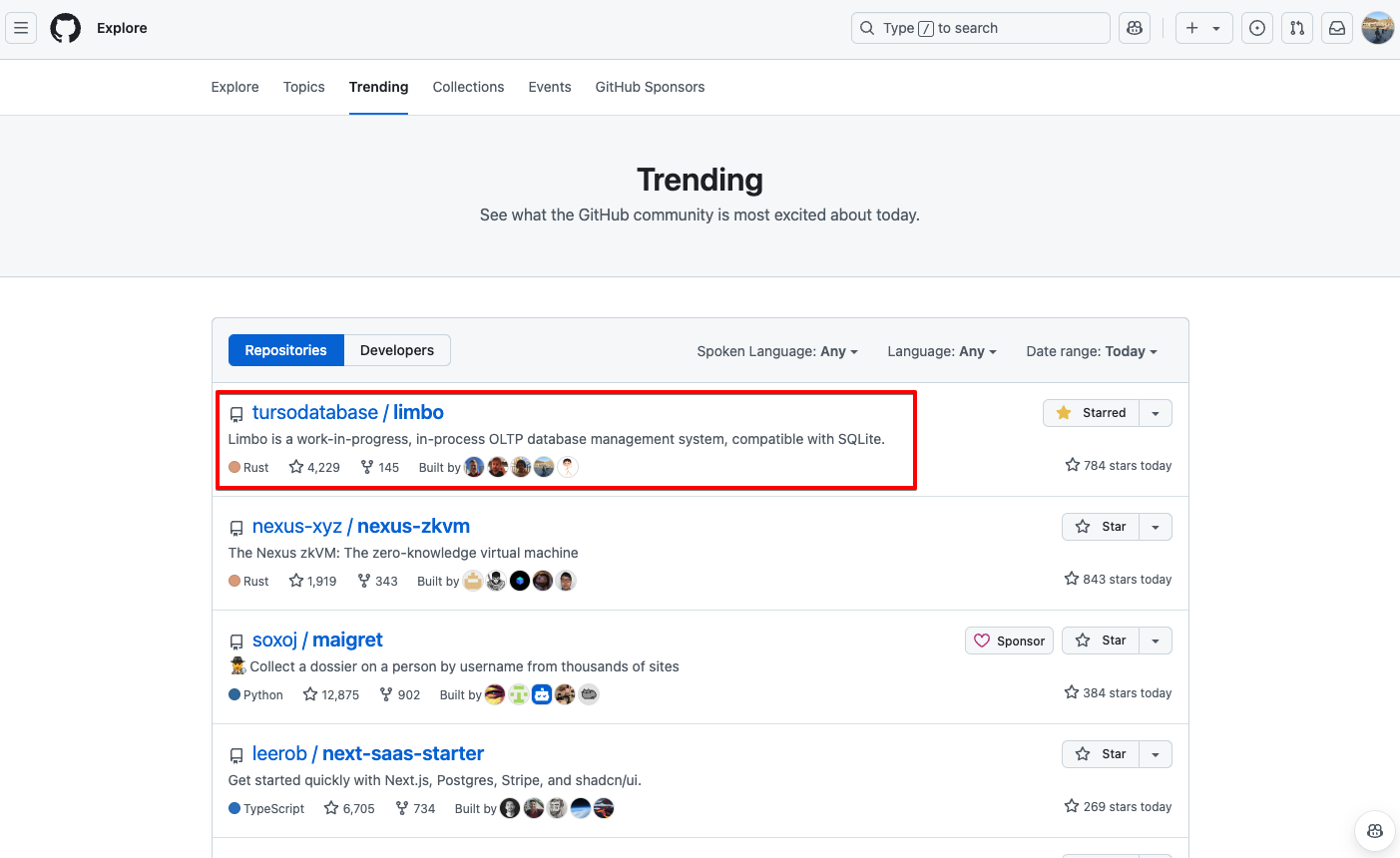
Task: Click last contributor avatar of limbo
Action: (567, 467)
